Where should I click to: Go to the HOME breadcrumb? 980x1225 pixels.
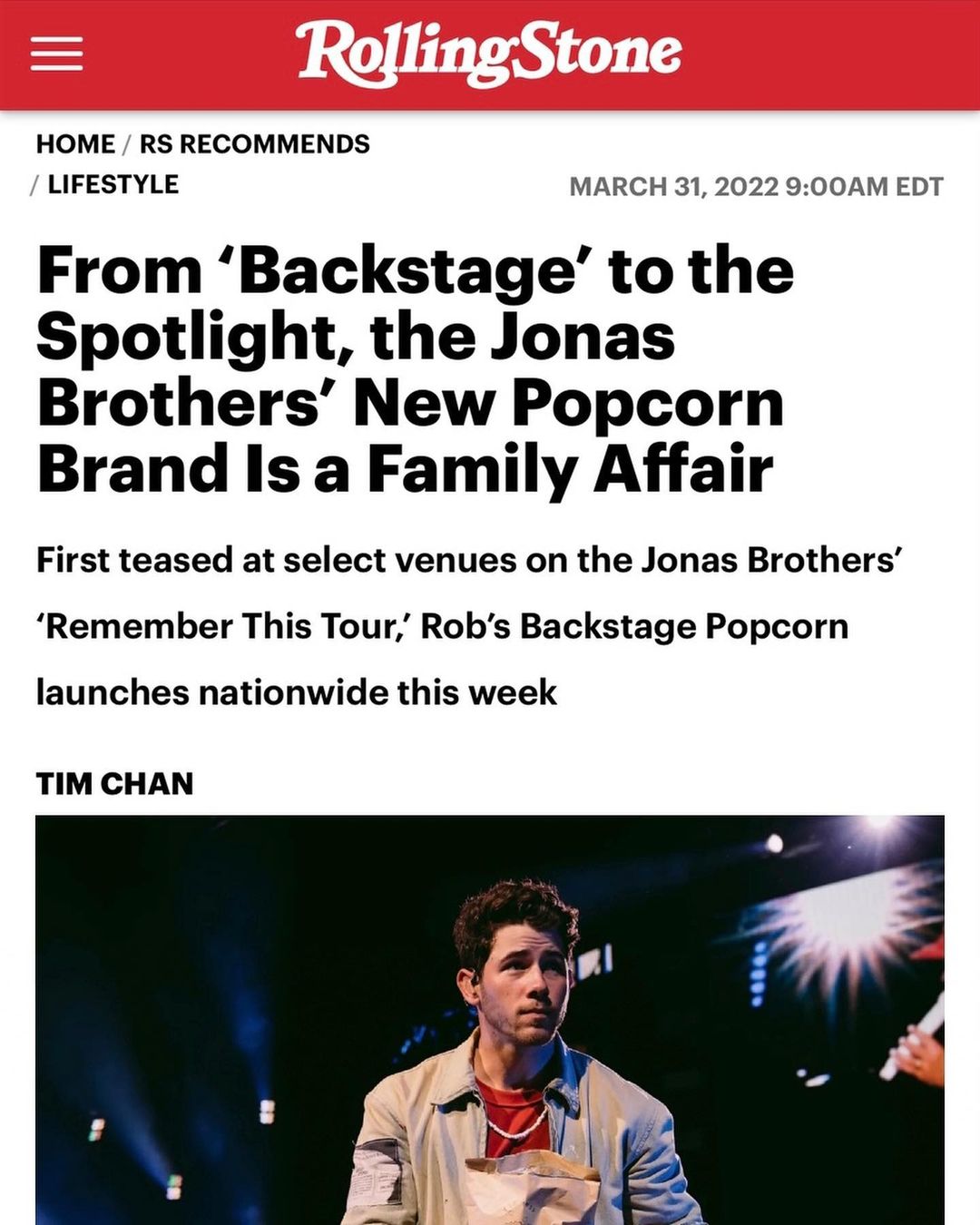pyautogui.click(x=75, y=144)
